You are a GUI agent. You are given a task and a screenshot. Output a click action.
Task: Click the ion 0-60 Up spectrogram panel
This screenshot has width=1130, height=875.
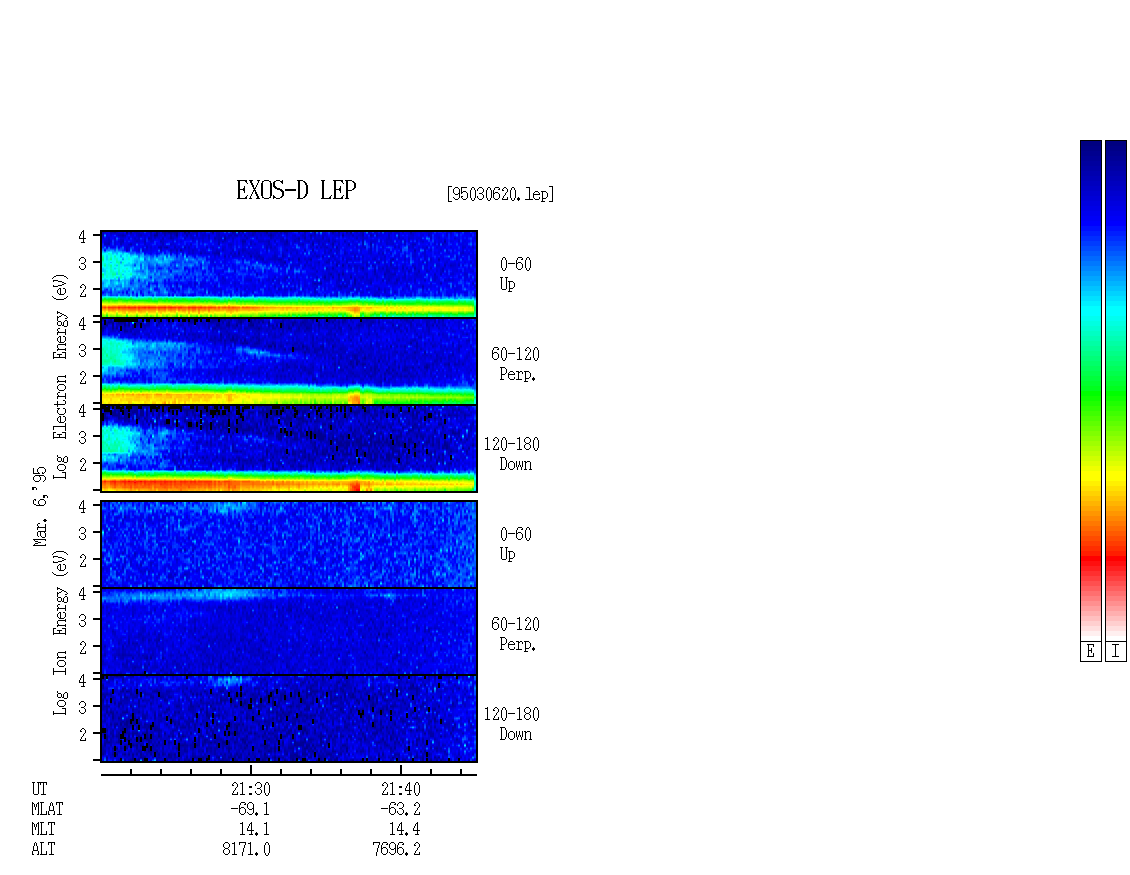click(289, 544)
